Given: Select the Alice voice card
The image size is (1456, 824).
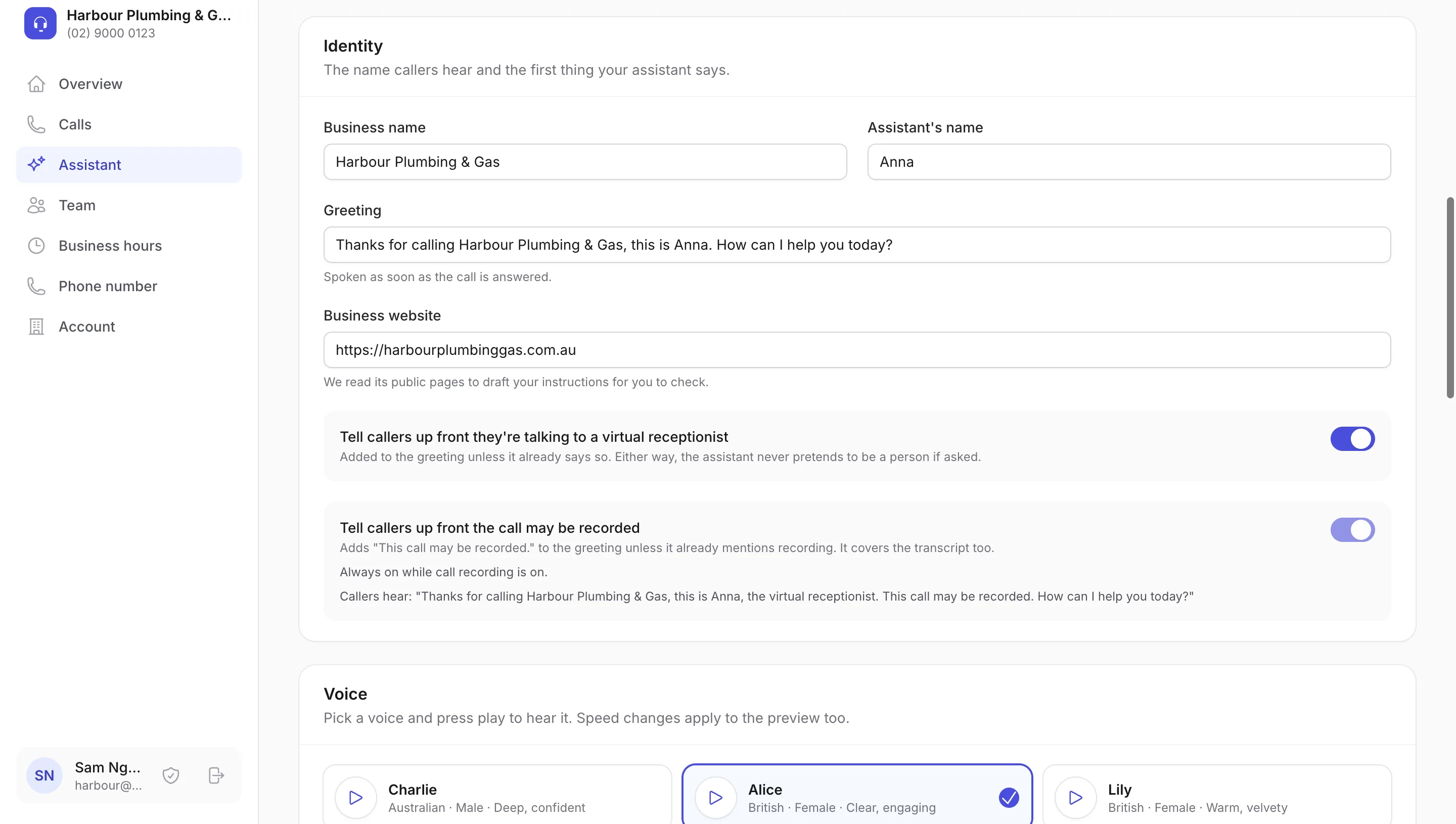Looking at the screenshot, I should (x=857, y=795).
